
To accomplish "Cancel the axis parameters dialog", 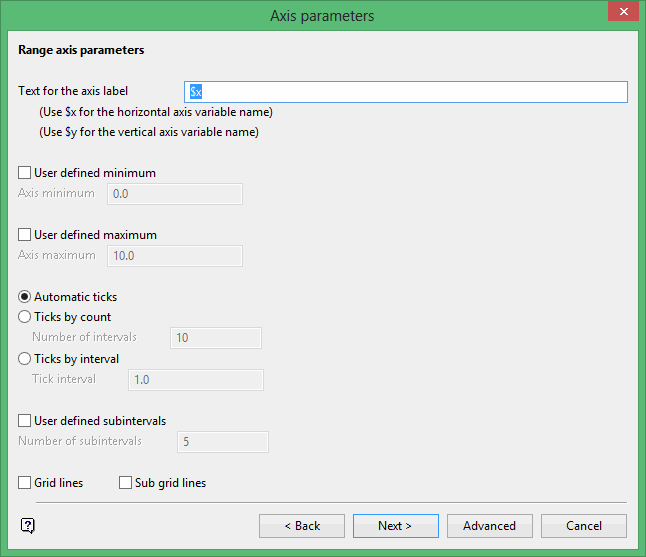I will pos(584,526).
